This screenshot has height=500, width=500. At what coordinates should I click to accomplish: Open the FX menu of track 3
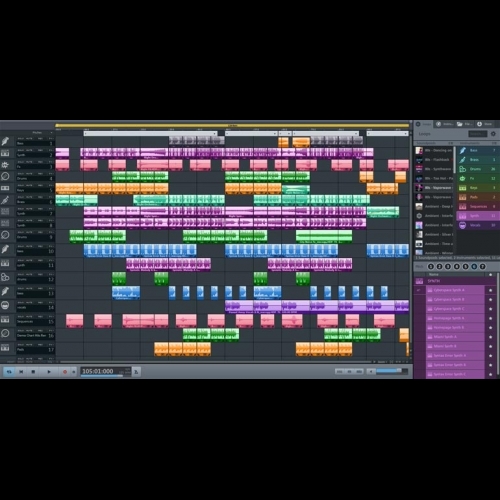pyautogui.click(x=51, y=162)
